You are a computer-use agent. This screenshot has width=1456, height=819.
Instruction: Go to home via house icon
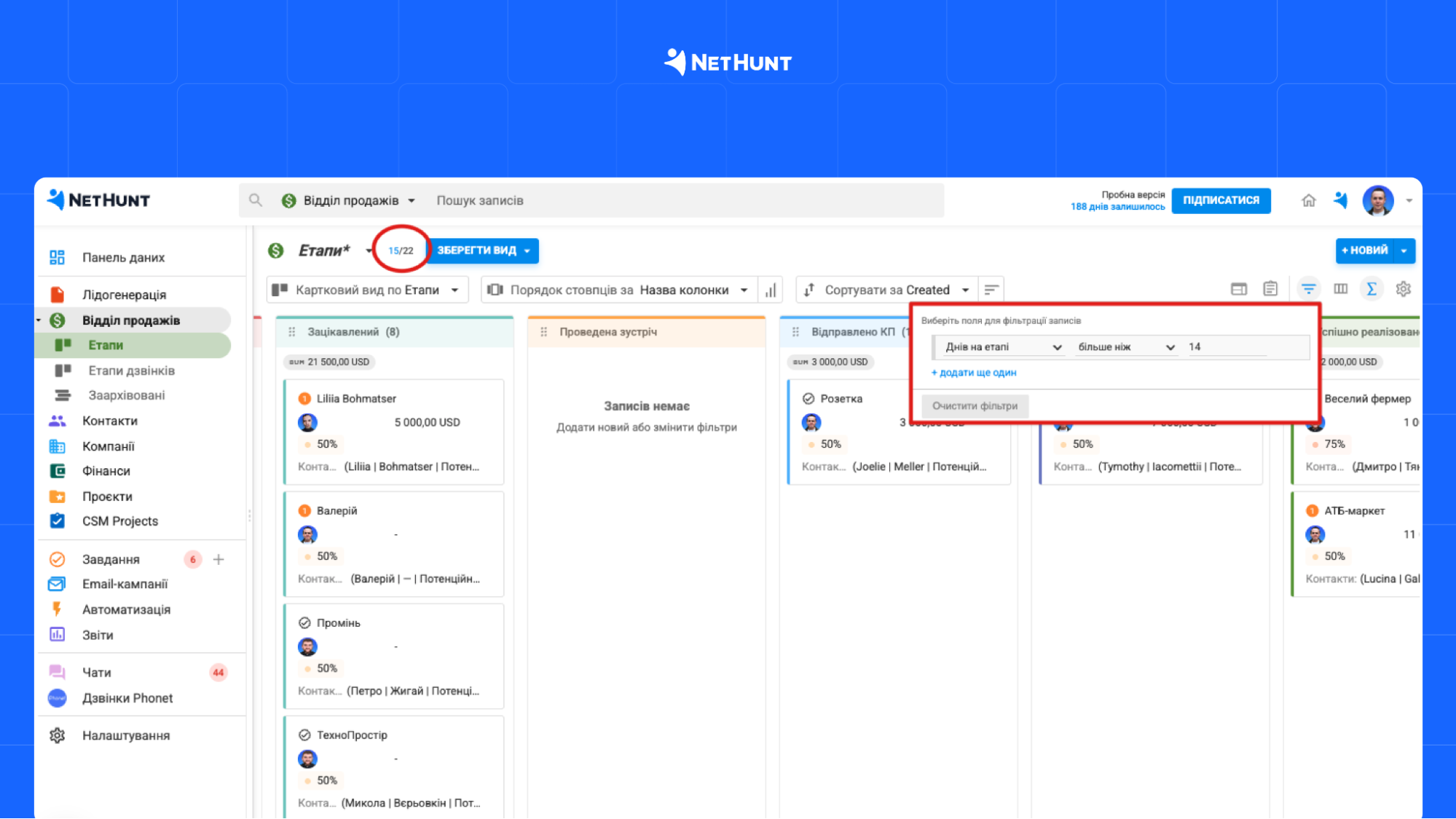tap(1309, 200)
